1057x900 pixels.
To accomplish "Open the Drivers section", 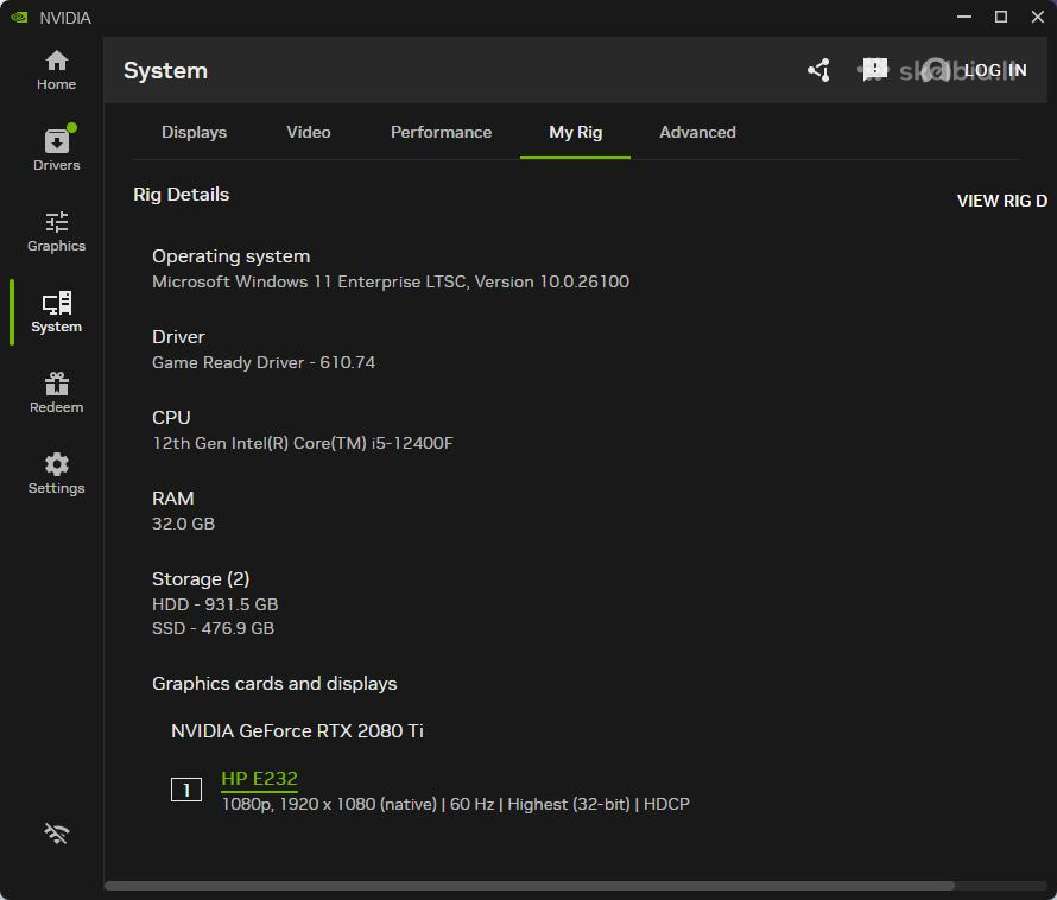I will 57,149.
